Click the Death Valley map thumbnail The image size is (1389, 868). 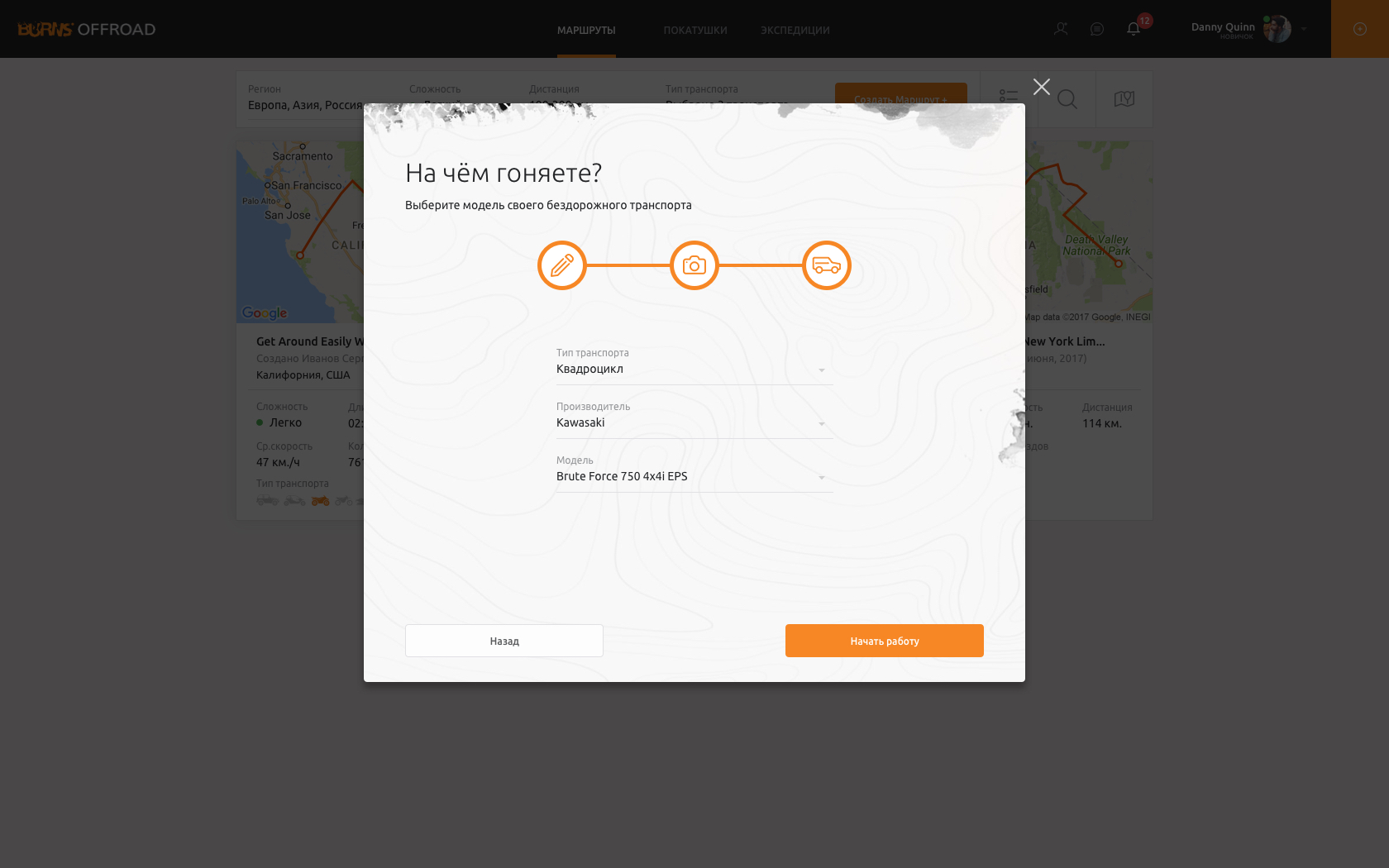[x=1089, y=231]
